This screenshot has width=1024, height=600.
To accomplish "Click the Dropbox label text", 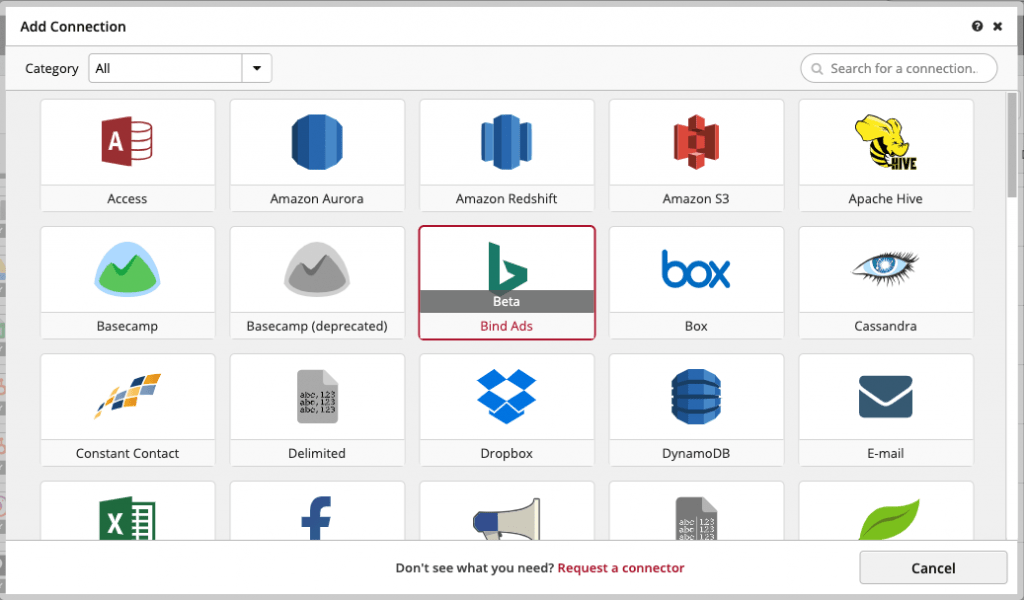I will click(x=507, y=453).
